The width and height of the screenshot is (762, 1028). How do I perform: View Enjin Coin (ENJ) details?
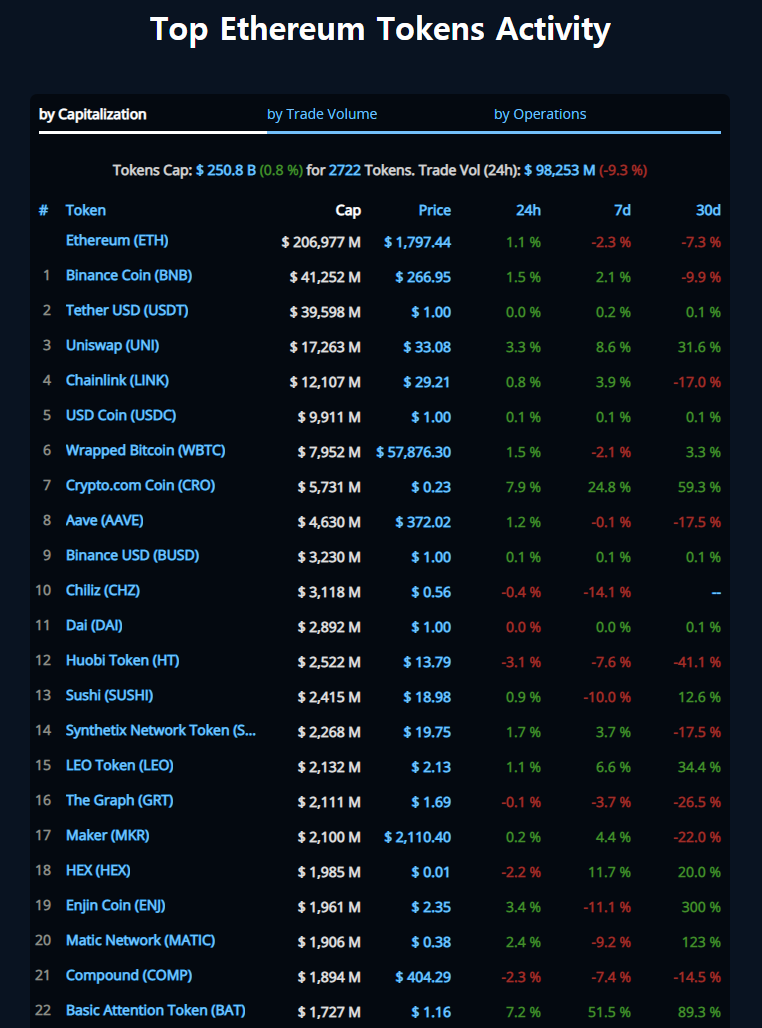click(115, 905)
